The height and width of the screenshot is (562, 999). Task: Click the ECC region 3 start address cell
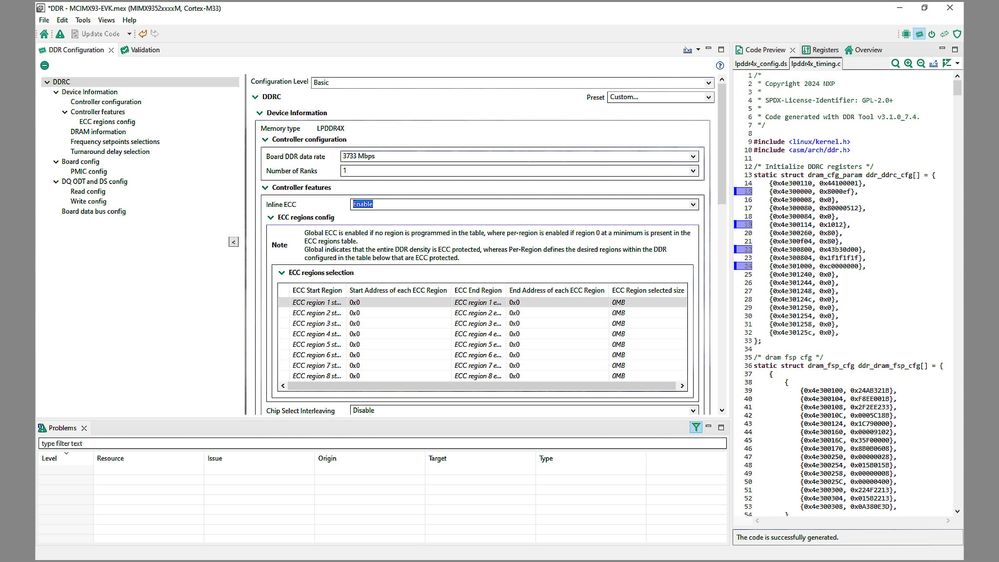398,324
